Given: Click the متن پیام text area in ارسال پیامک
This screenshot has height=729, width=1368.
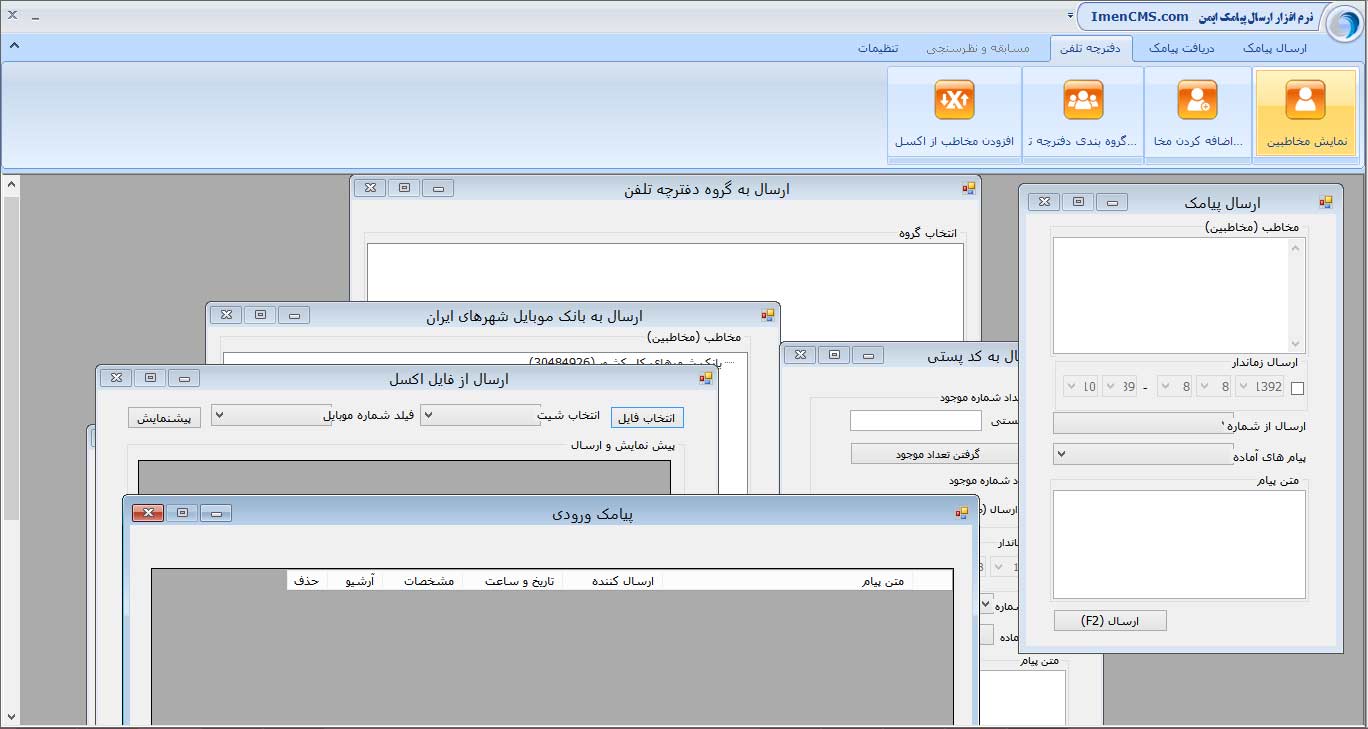Looking at the screenshot, I should [1179, 544].
